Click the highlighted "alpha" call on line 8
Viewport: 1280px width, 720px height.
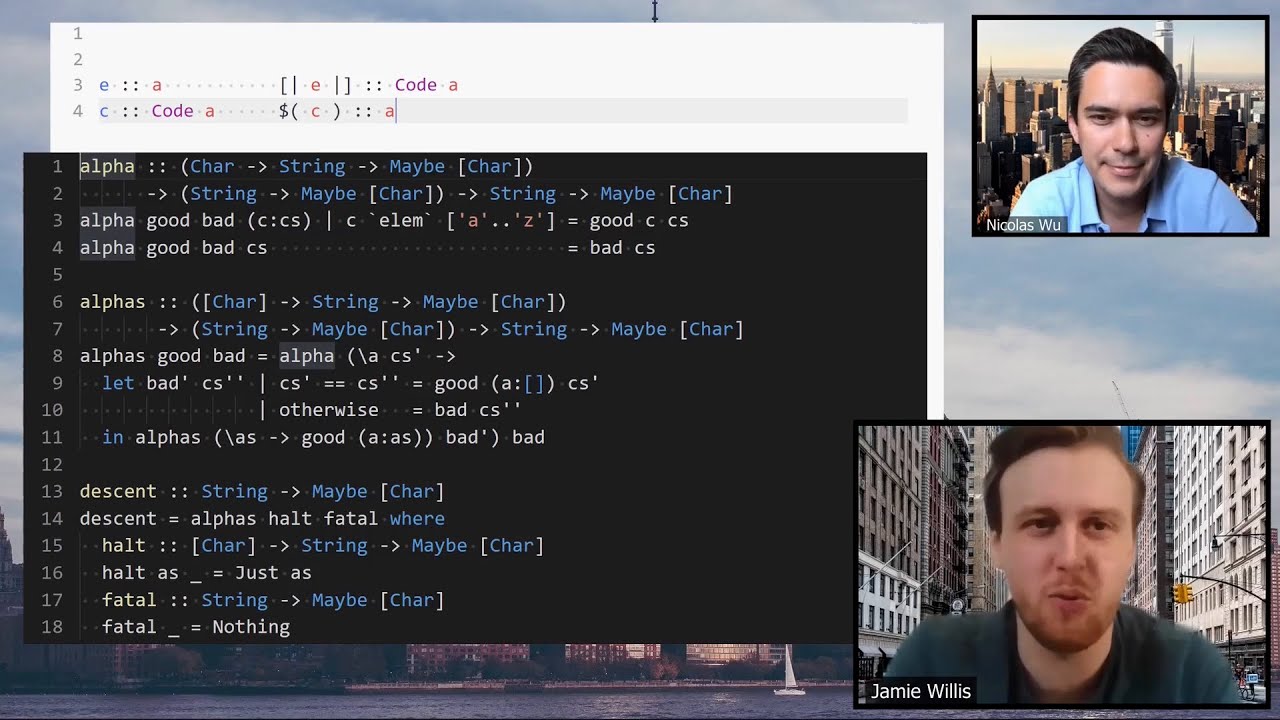(x=306, y=356)
